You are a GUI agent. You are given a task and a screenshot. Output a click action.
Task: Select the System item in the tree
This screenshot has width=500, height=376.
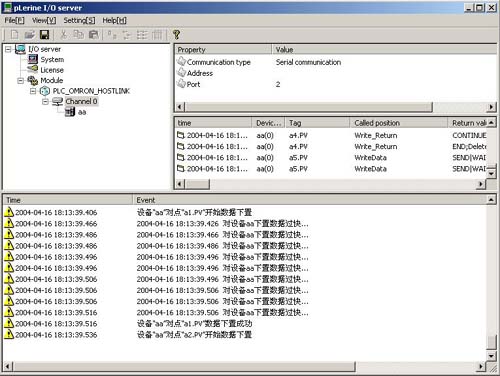(52, 60)
